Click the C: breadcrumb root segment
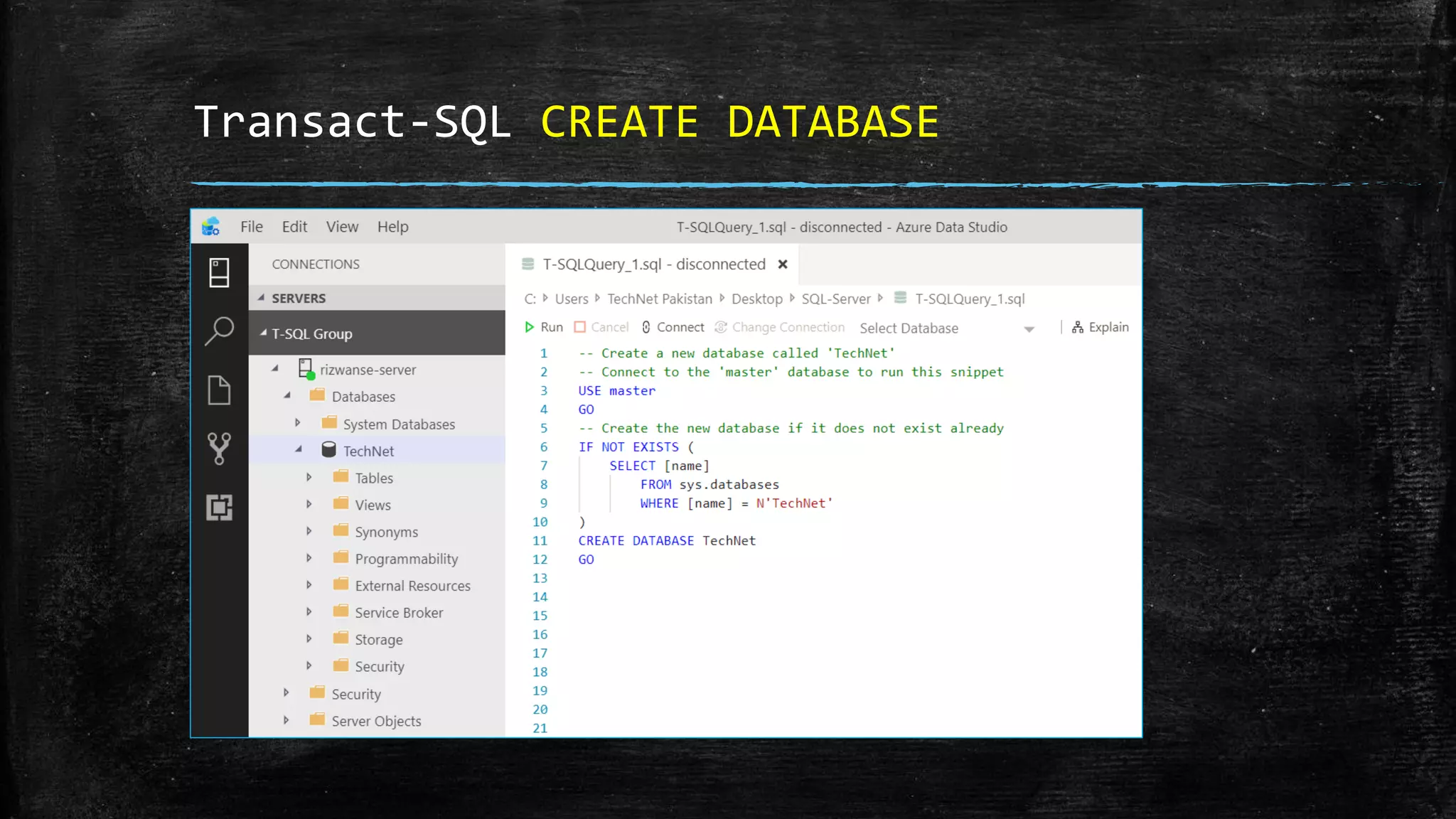The image size is (1456, 819). [x=530, y=299]
